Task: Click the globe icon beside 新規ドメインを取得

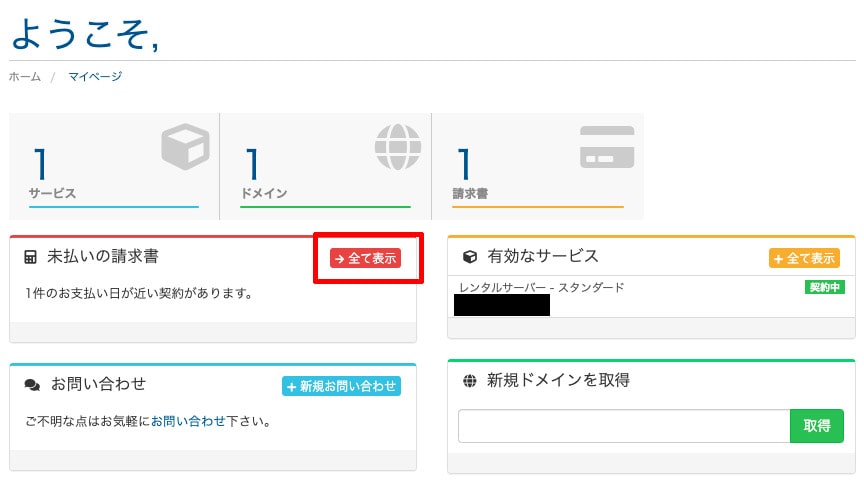Action: click(x=470, y=381)
